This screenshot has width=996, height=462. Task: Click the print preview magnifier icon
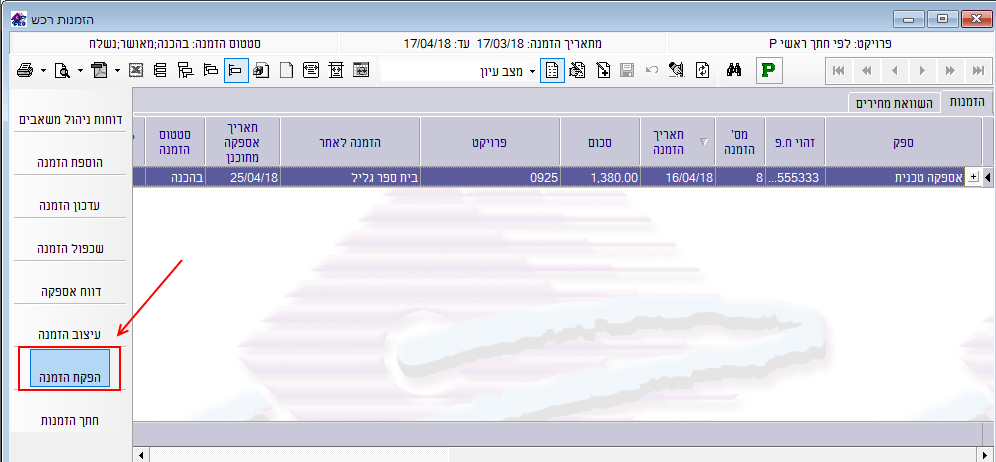(62, 70)
